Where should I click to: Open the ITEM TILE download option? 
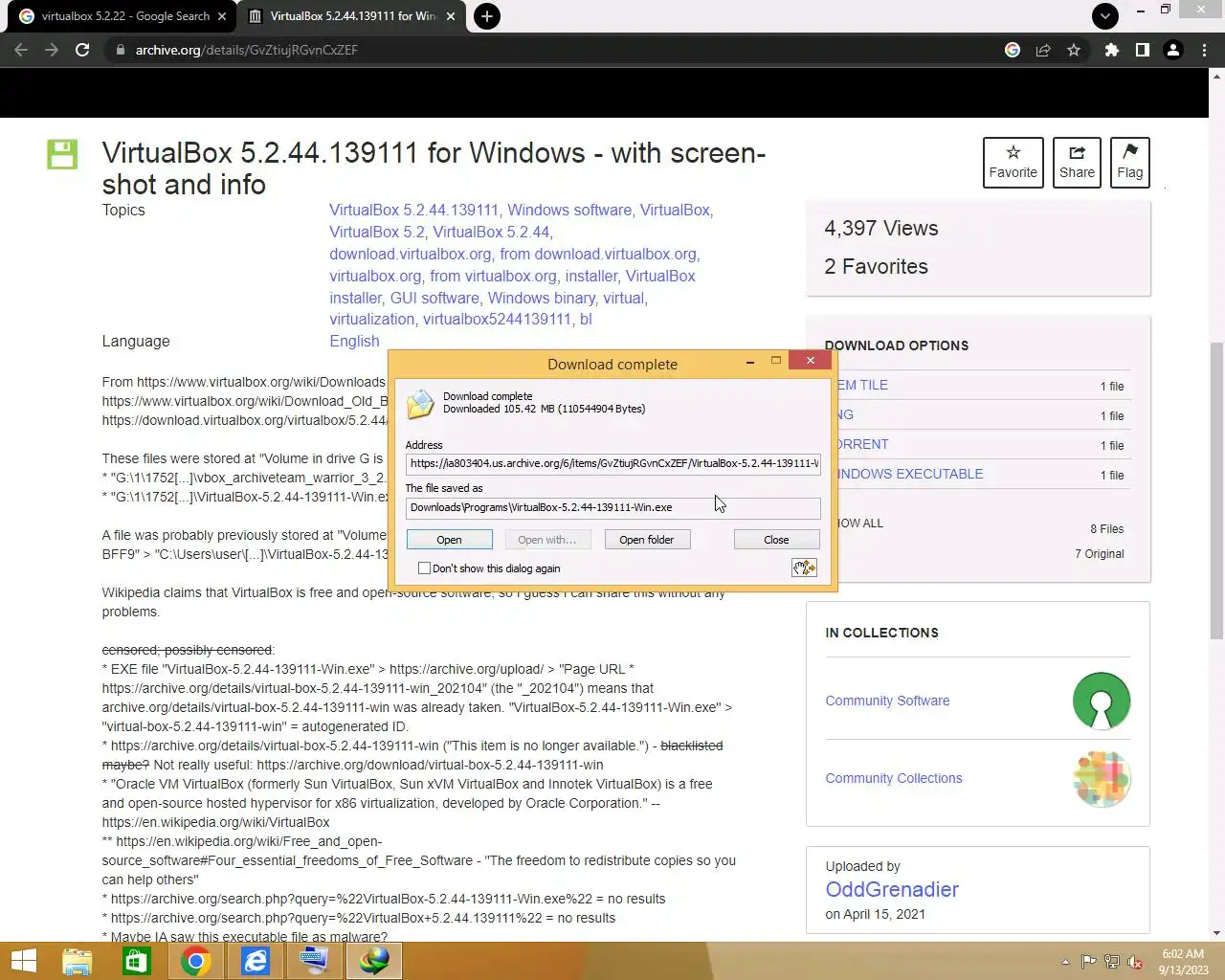(862, 385)
